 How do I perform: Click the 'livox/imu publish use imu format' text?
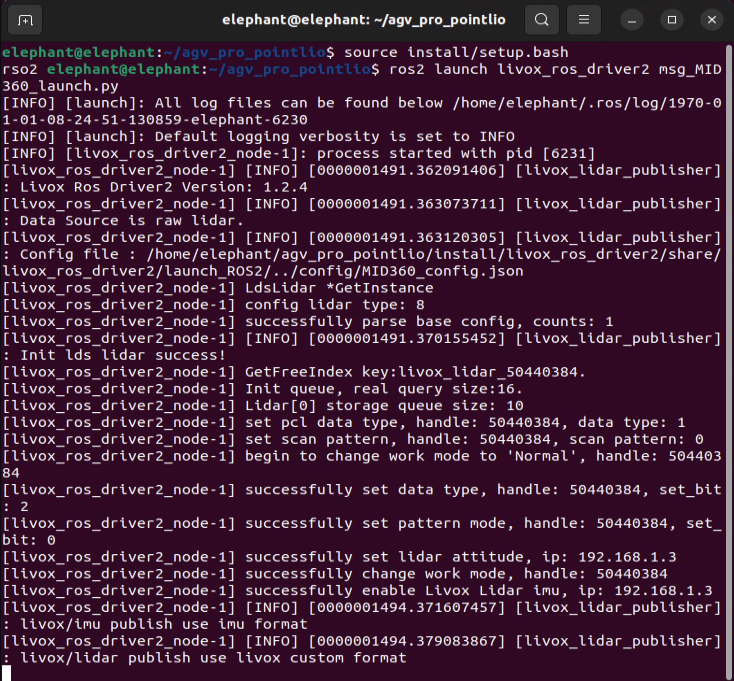[164, 624]
